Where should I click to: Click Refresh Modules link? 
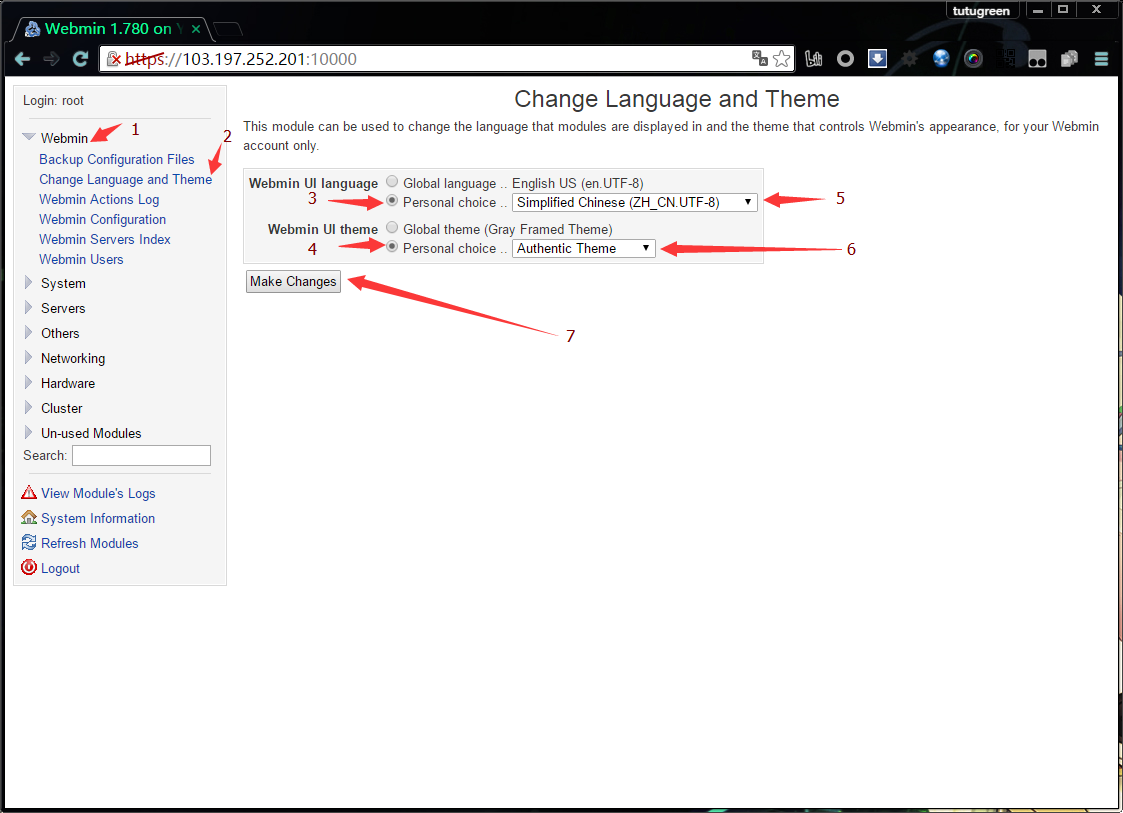pos(90,543)
